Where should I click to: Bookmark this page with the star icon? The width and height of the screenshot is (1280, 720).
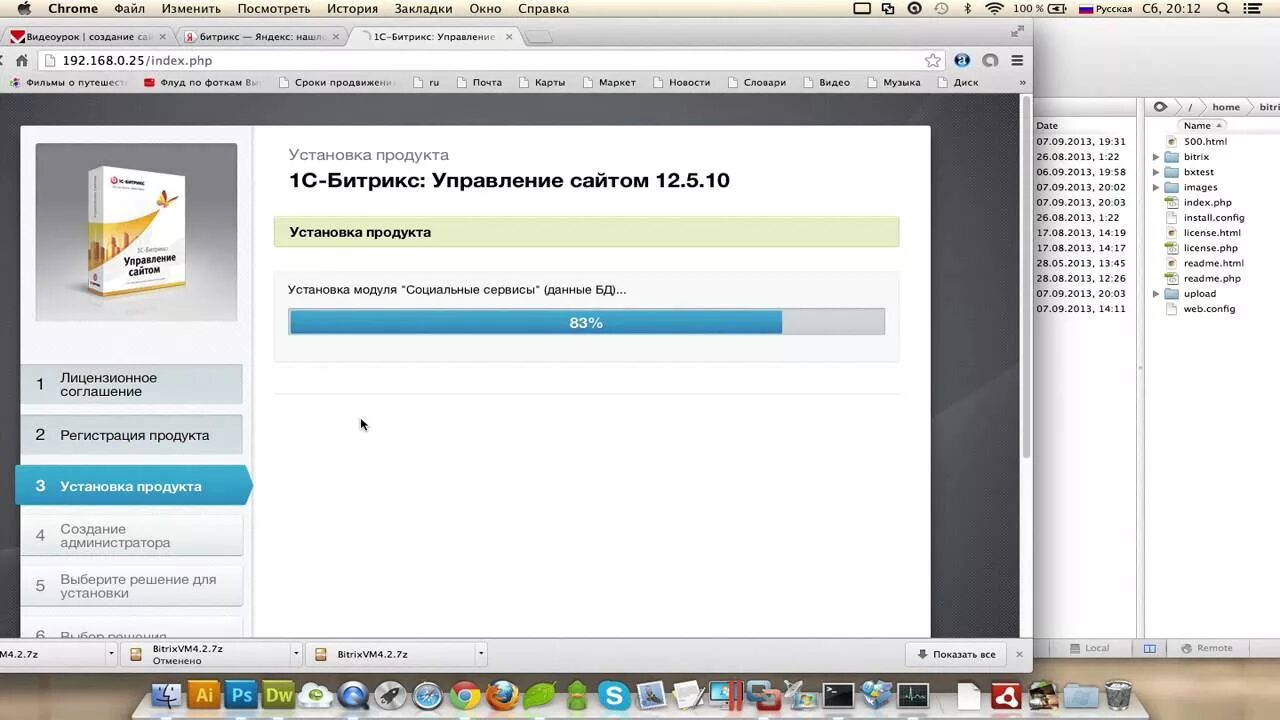coord(933,60)
